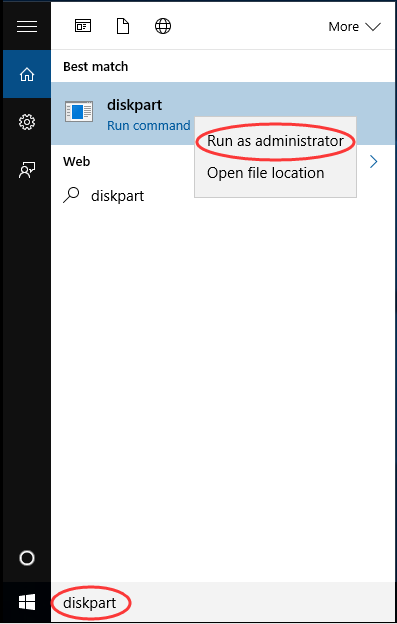Open the Windows Start button
397x624 pixels.
[x=27, y=603]
